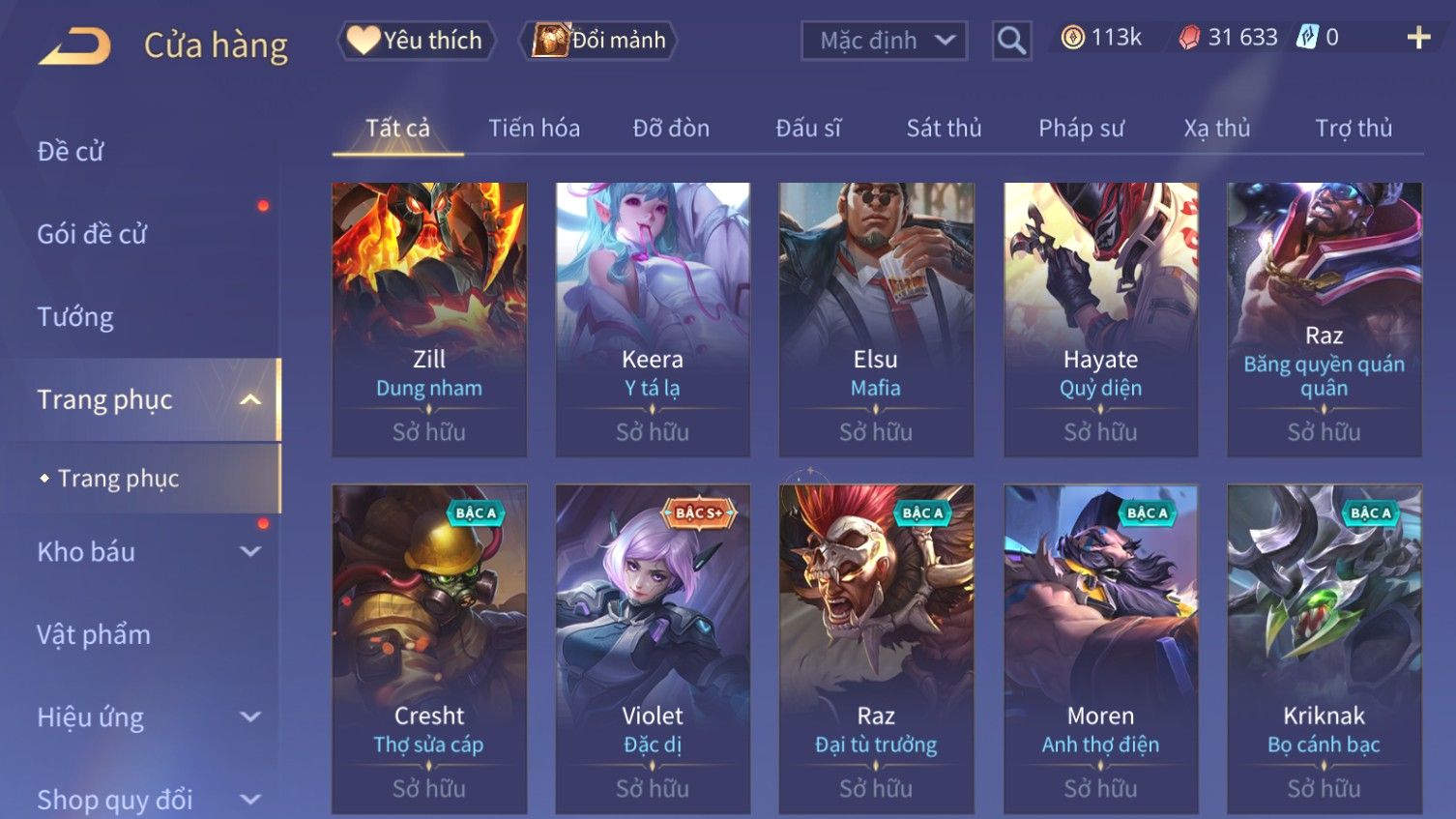Open Gói đề cử in sidebar

click(92, 234)
